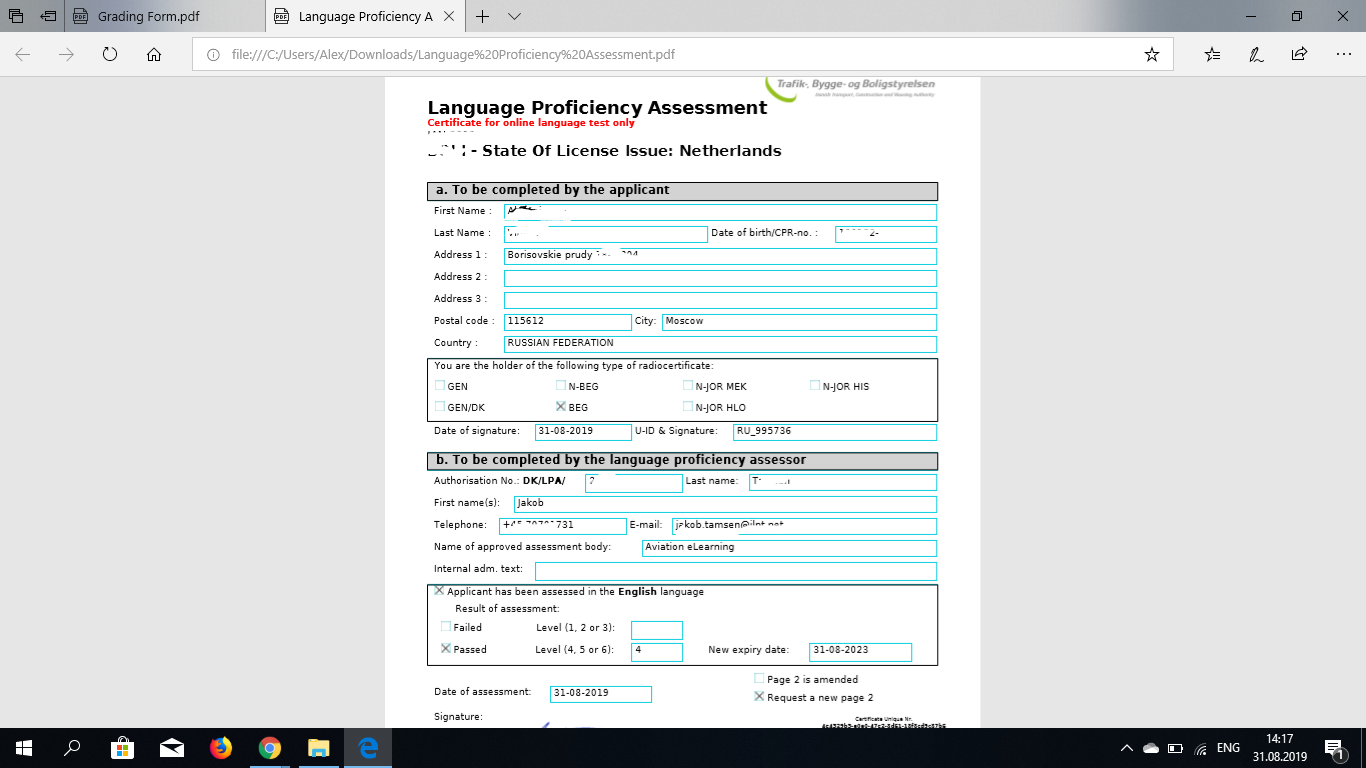The height and width of the screenshot is (768, 1366).
Task: Check the Page 2 is amended box
Action: [x=759, y=679]
